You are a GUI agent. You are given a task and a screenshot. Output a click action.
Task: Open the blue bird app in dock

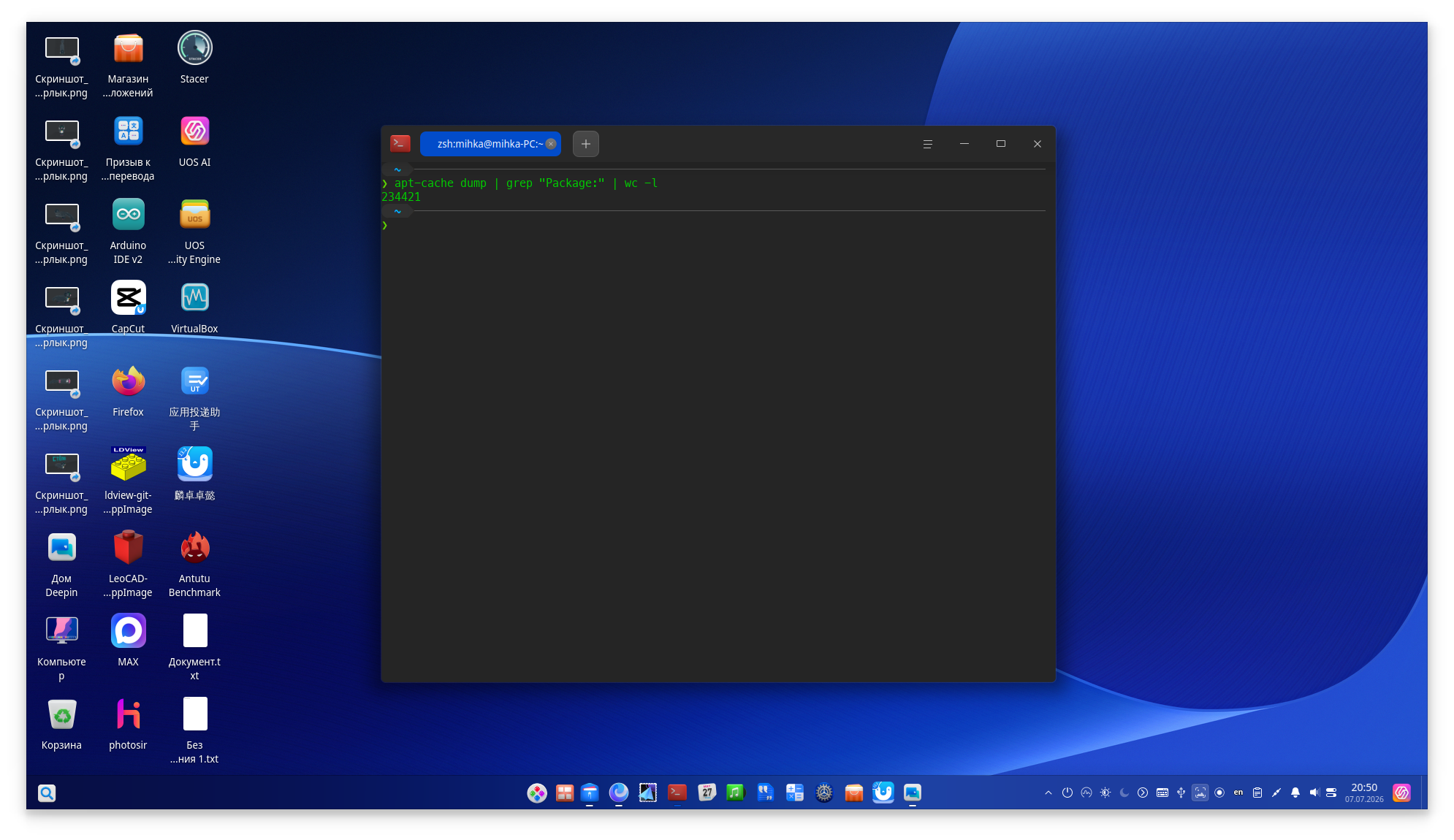pos(883,793)
